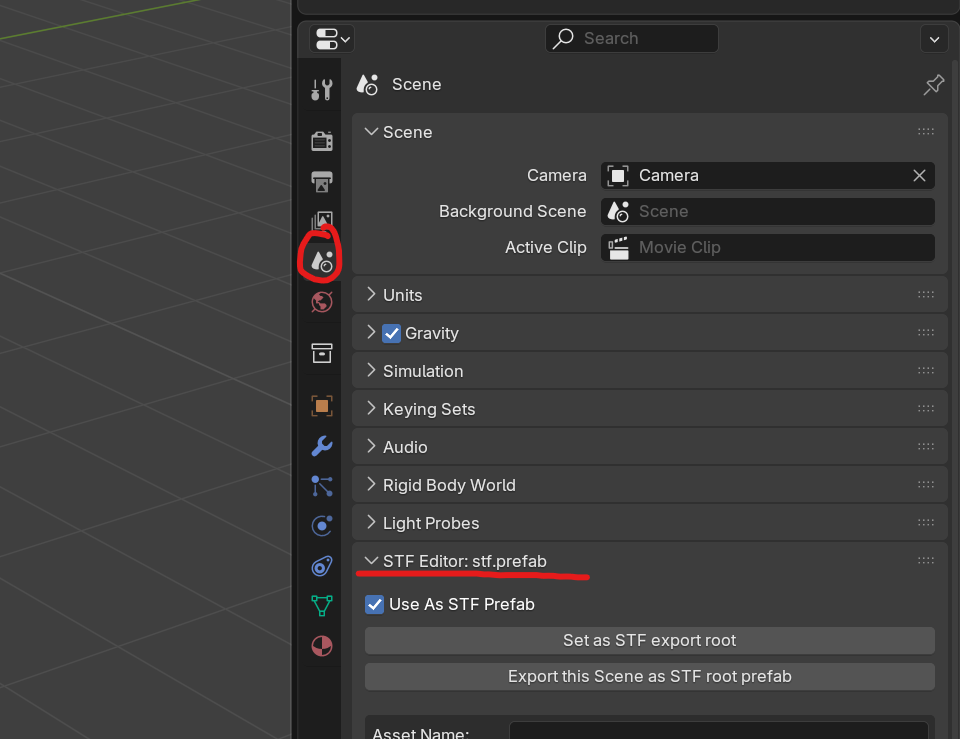Screen dimensions: 960x739
Task: Grab the Light Probes panel drag handle
Action: click(x=926, y=522)
